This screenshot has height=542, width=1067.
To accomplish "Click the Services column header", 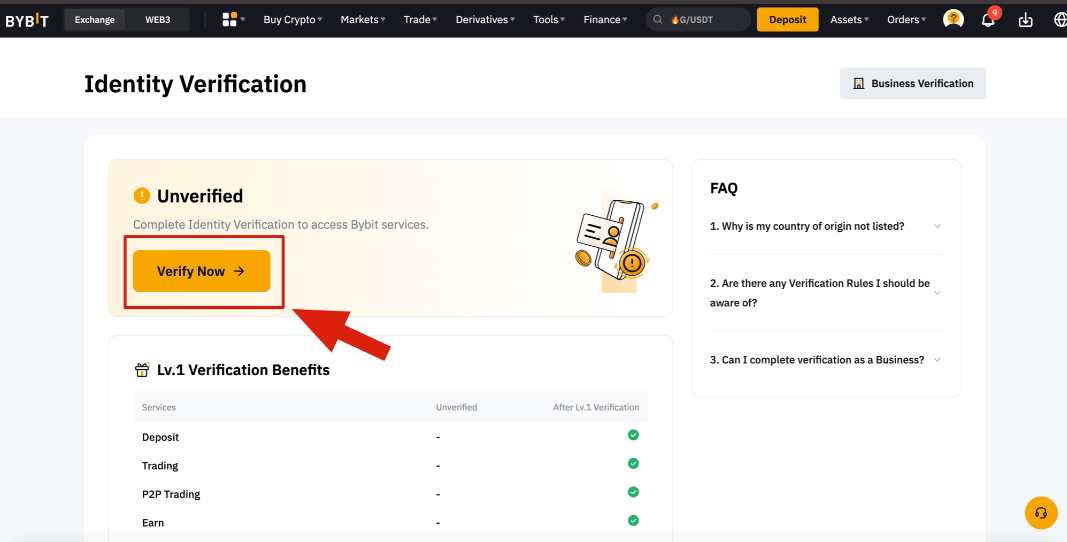I will [159, 407].
